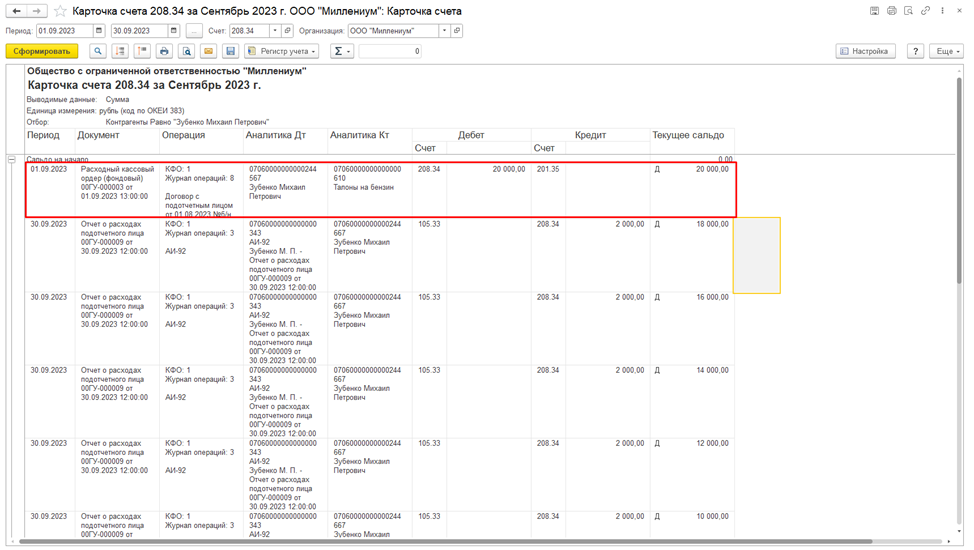
Task: Open help with the question mark button
Action: coord(915,51)
